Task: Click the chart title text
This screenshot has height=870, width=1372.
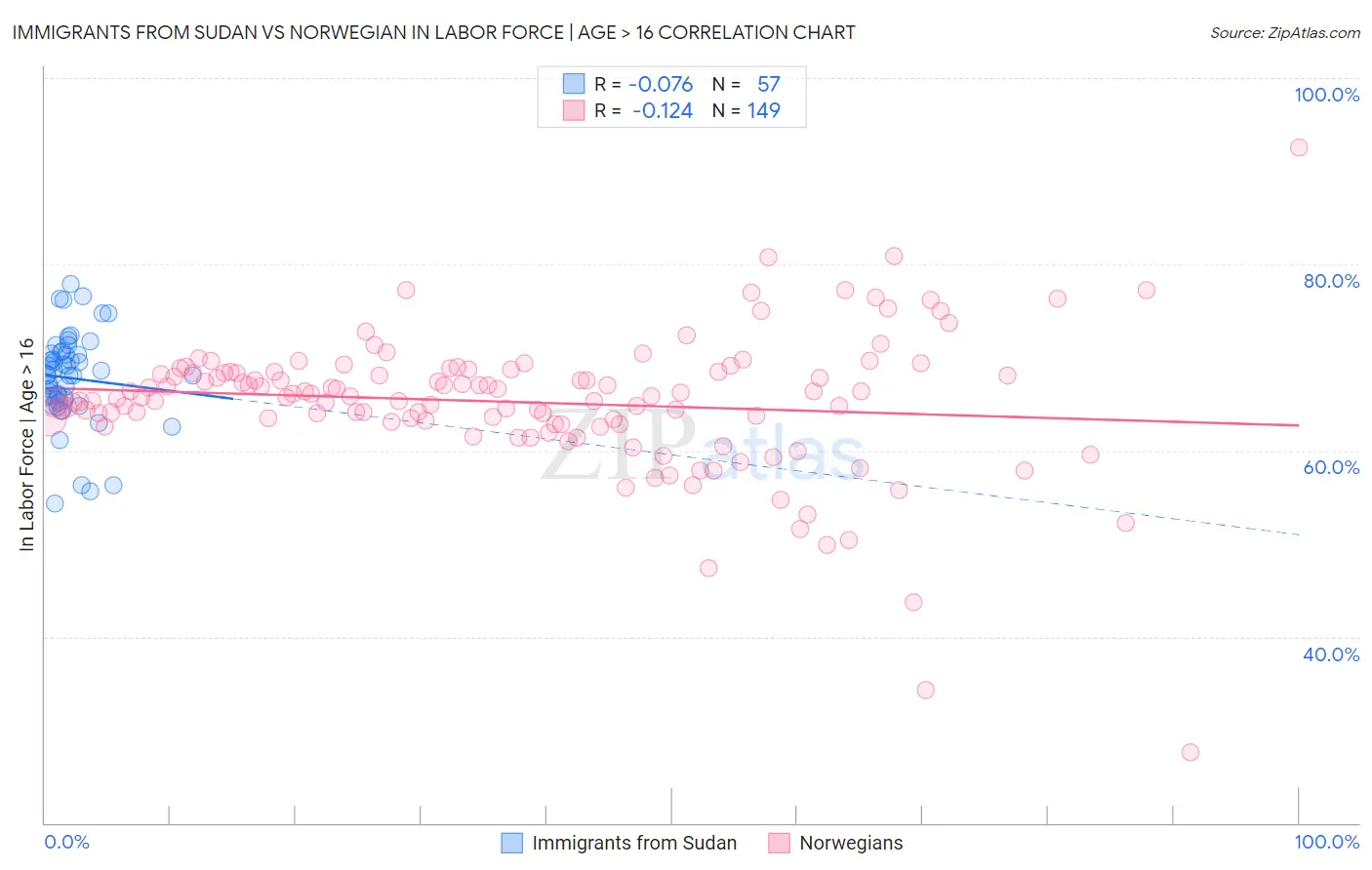Action: click(x=433, y=32)
